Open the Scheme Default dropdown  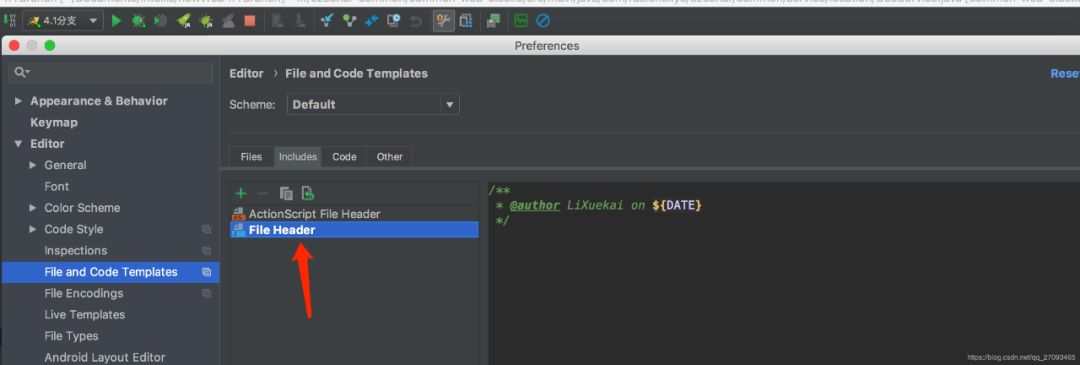[373, 105]
